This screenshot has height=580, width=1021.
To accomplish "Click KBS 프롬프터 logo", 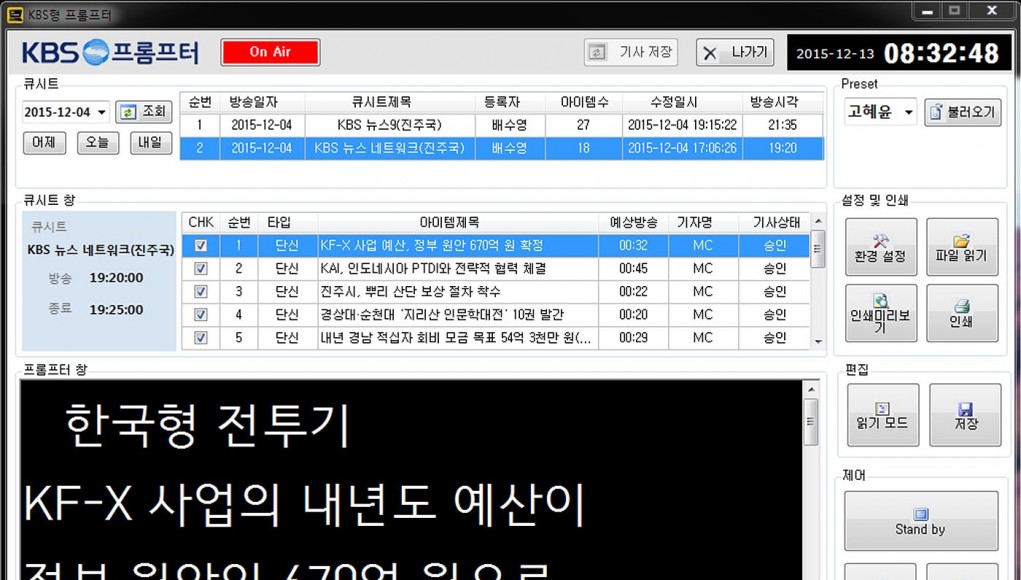I will click(110, 52).
